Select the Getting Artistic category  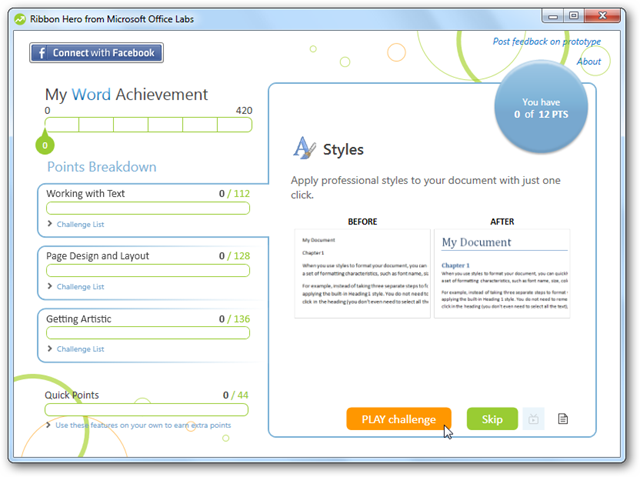pyautogui.click(x=78, y=319)
